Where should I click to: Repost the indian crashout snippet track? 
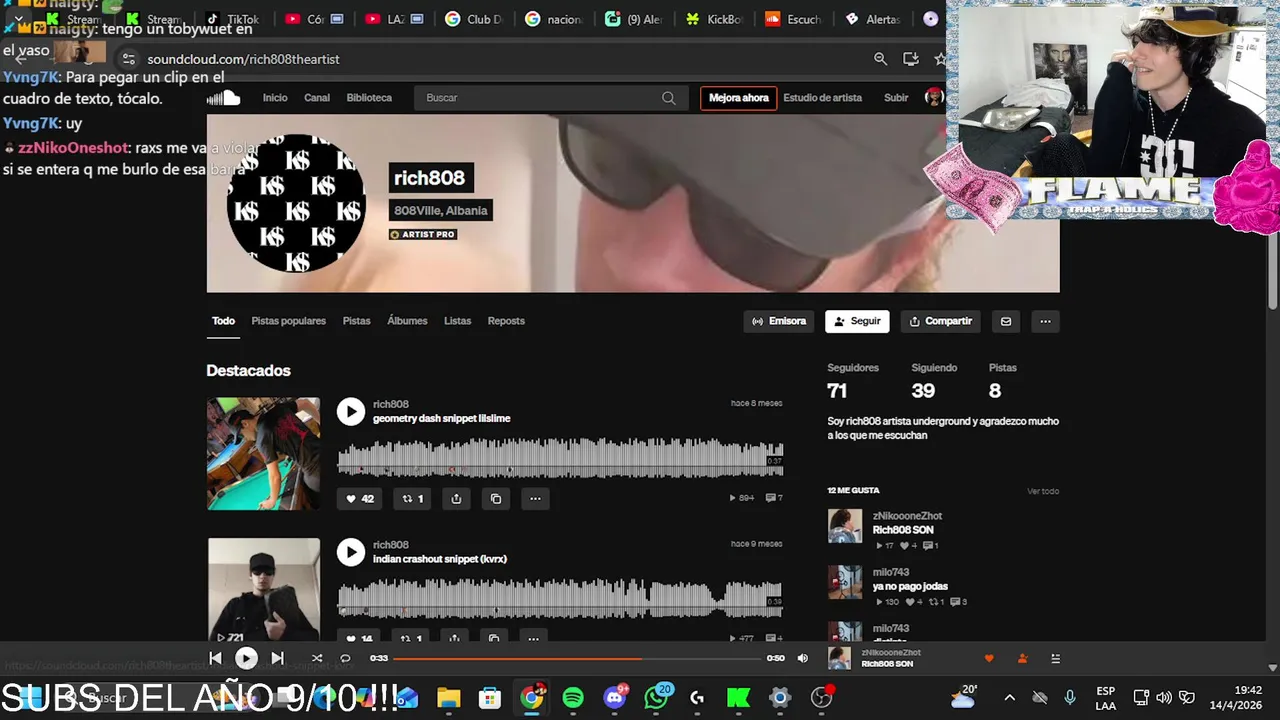click(x=411, y=637)
